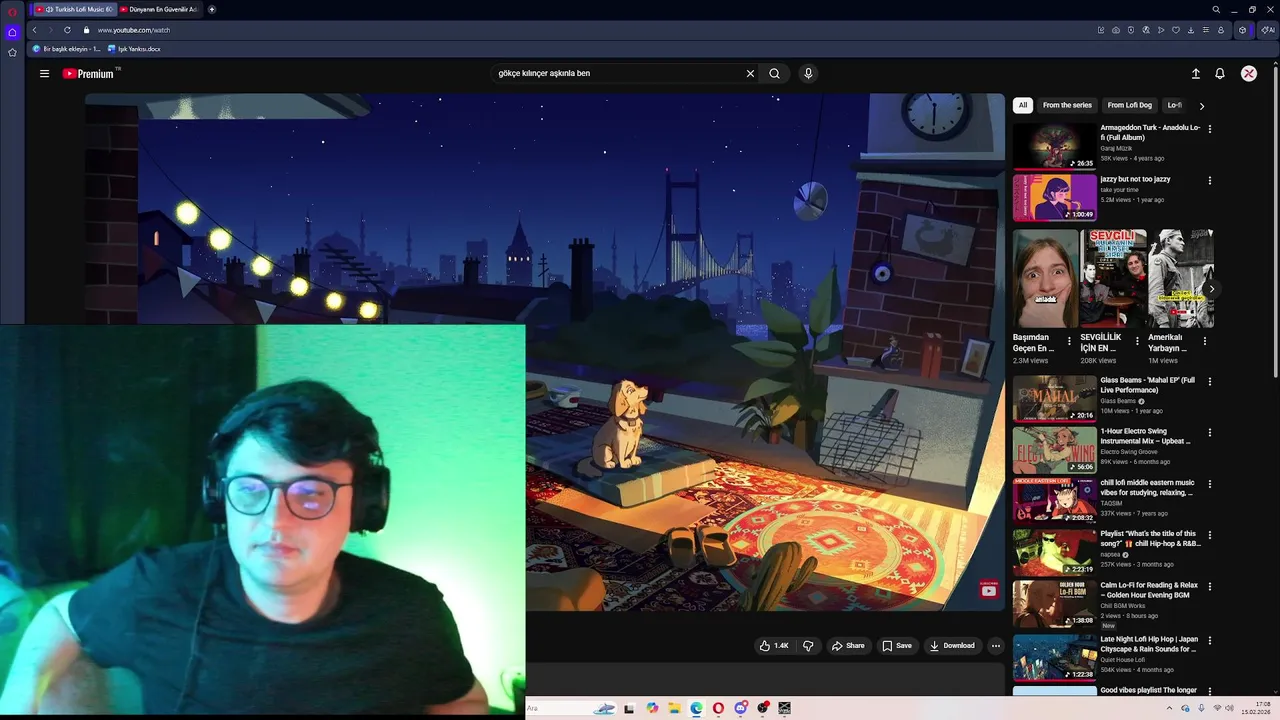This screenshot has width=1280, height=720.
Task: Search open tabs with the magnifier
Action: pos(1216,9)
